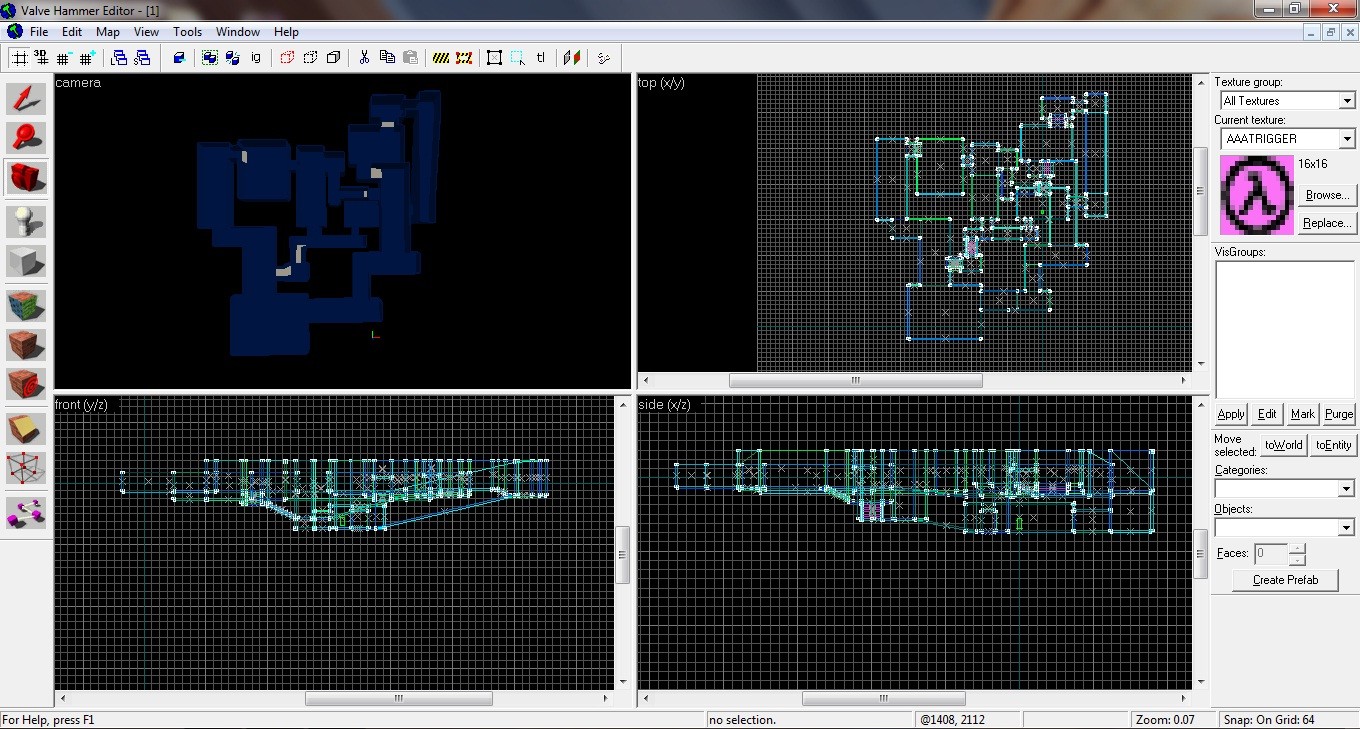Toggle ignore groups (ig) button
Viewport: 1360px width, 729px height.
[x=256, y=58]
